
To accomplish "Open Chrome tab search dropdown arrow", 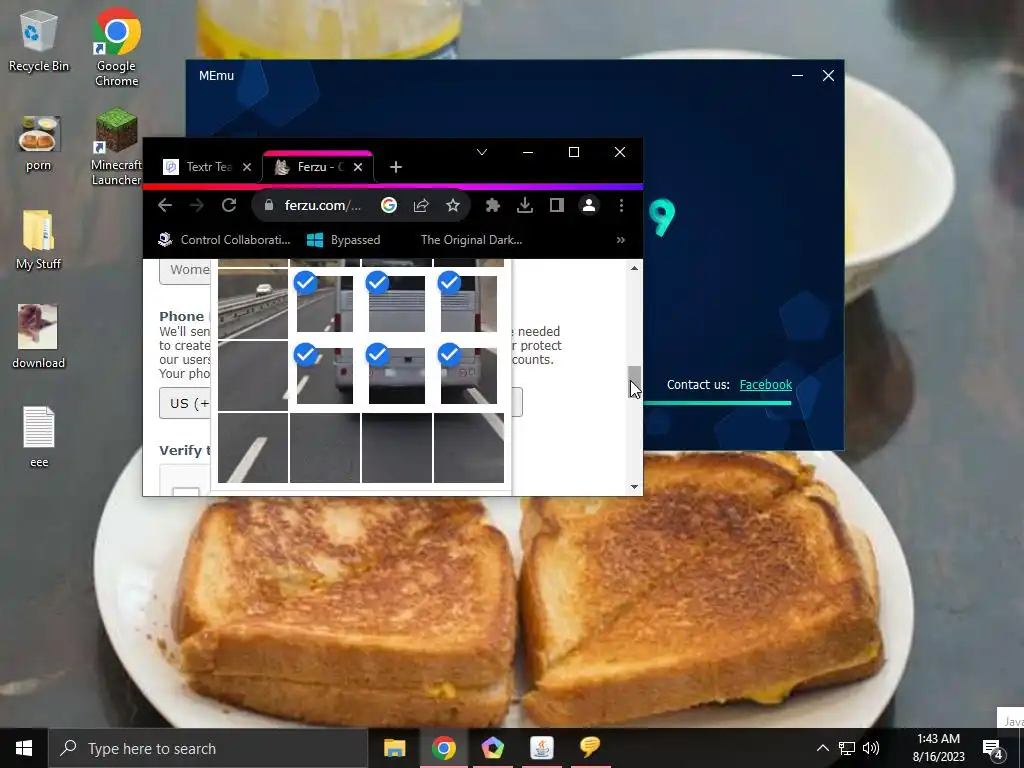I will (x=482, y=152).
